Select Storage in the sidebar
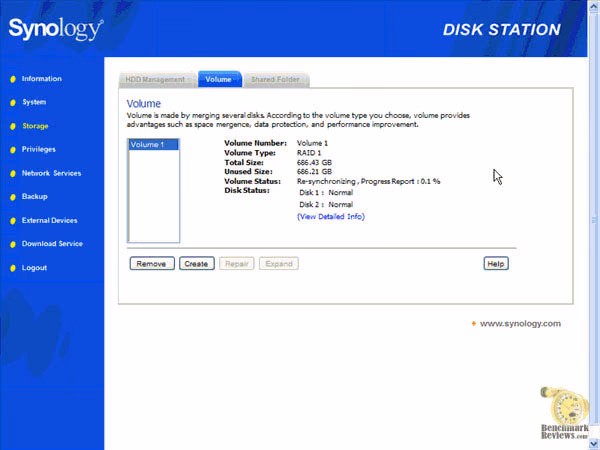This screenshot has height=450, width=600. coord(35,126)
